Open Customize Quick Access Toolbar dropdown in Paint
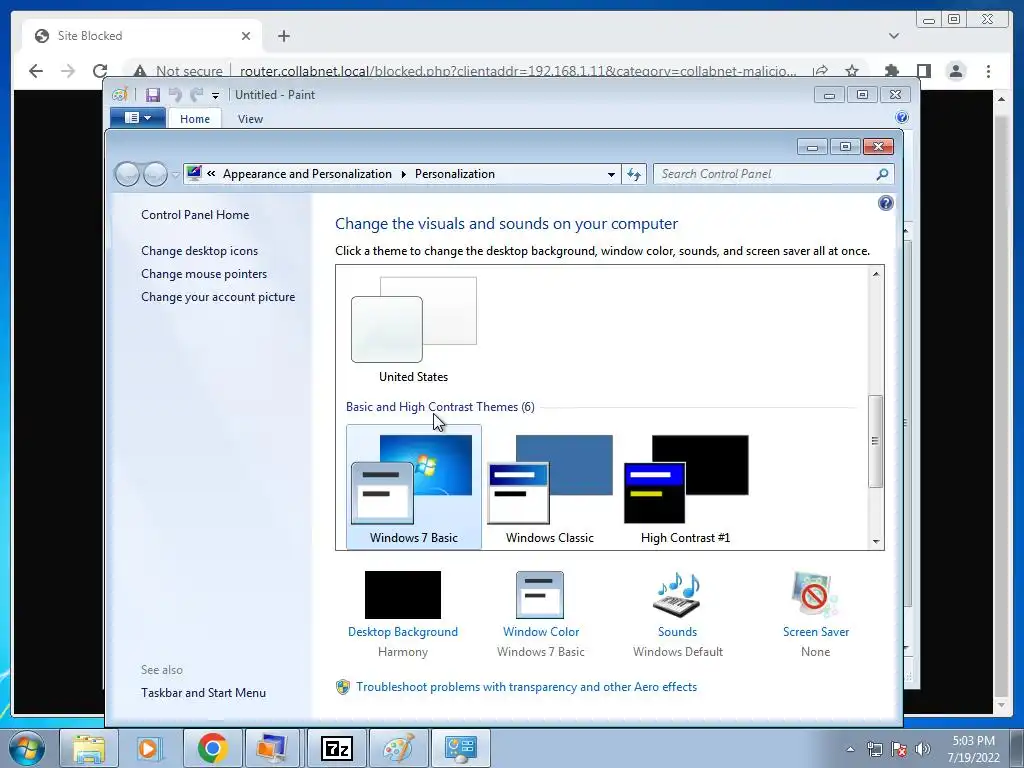The image size is (1024, 768). click(215, 96)
